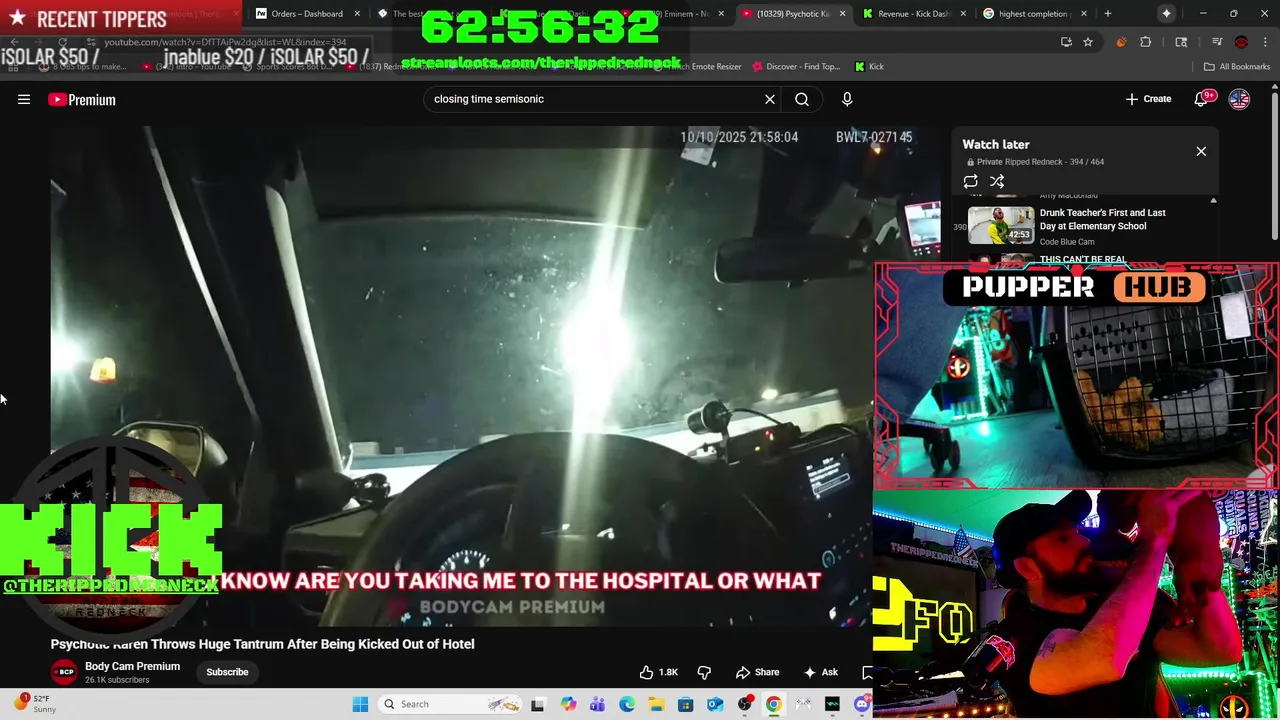This screenshot has height=720, width=1280.
Task: Dislike the video with thumbs down
Action: point(704,672)
